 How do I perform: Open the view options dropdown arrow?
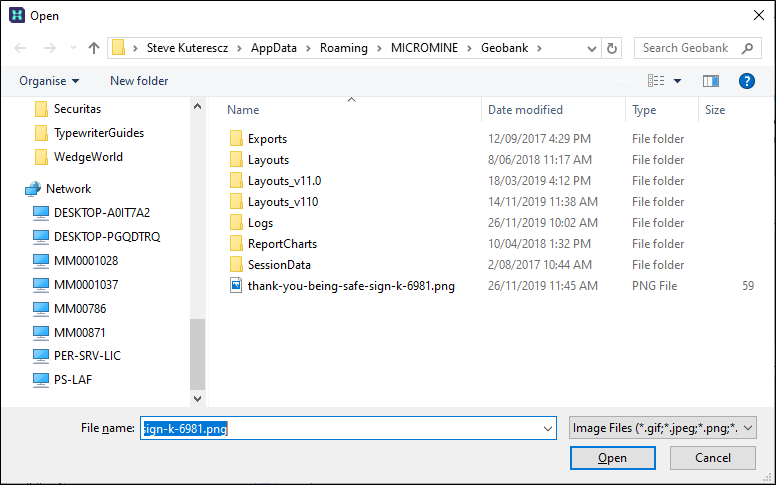pyautogui.click(x=678, y=81)
